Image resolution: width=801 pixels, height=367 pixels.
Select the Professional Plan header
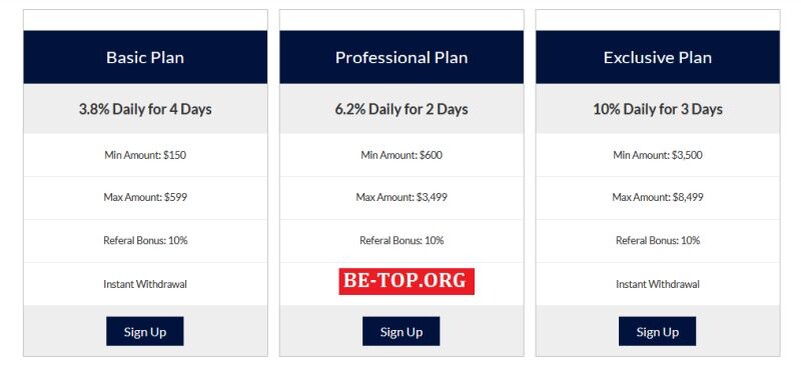402,57
